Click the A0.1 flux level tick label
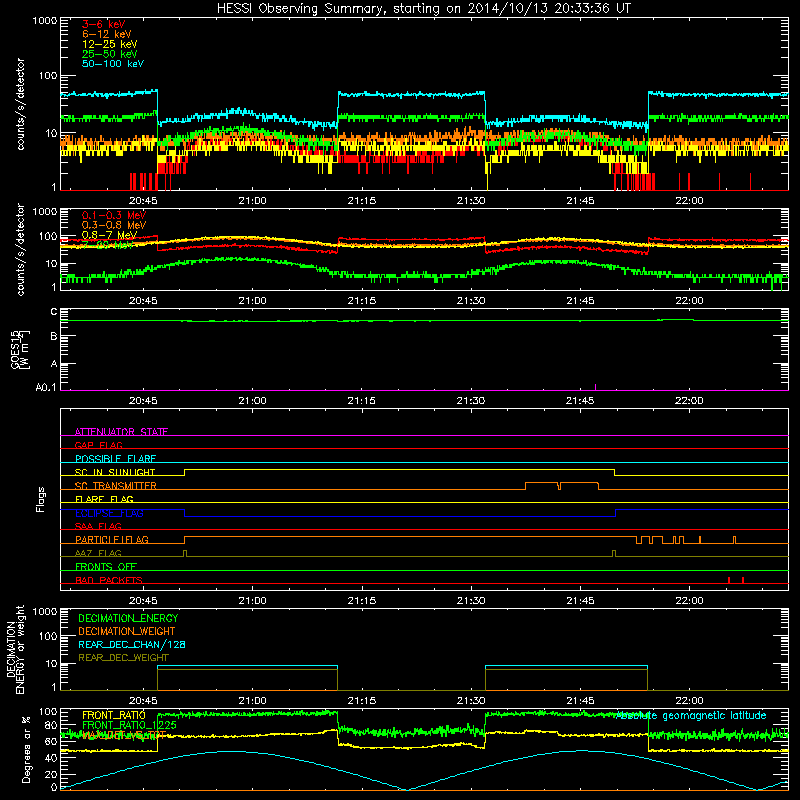 coord(46,388)
